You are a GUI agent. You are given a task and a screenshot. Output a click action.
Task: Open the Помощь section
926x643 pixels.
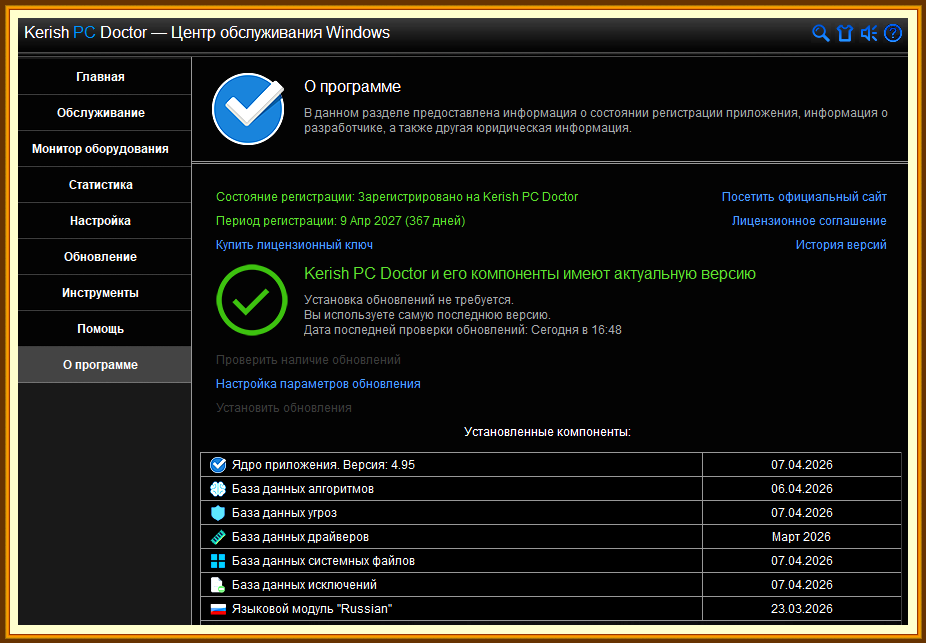point(105,329)
